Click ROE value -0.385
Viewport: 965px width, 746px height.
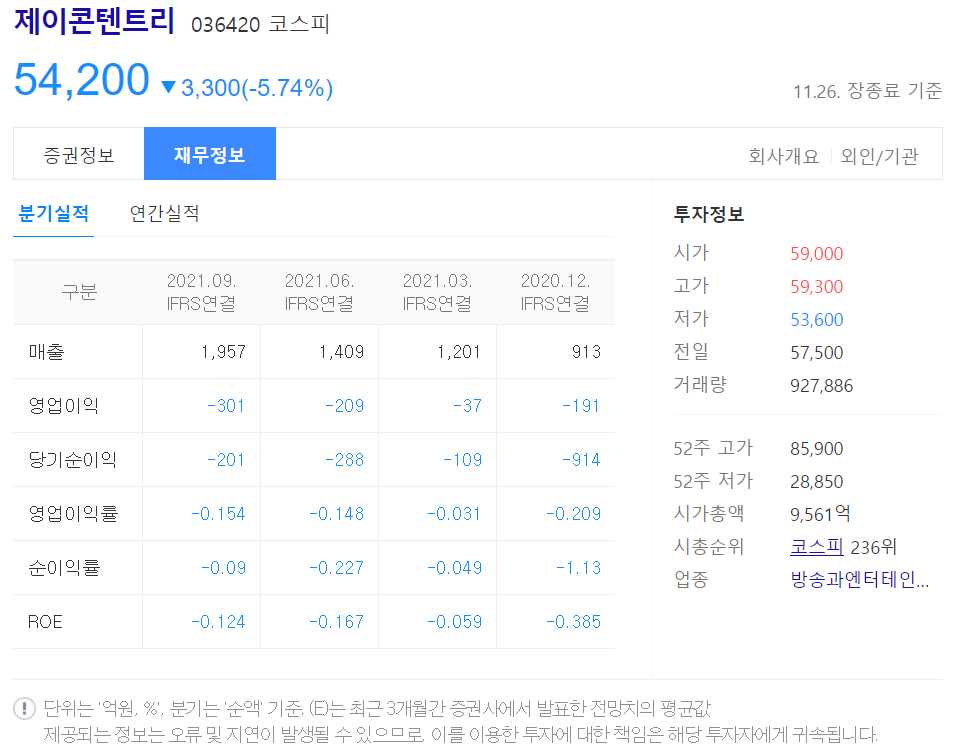click(x=573, y=622)
